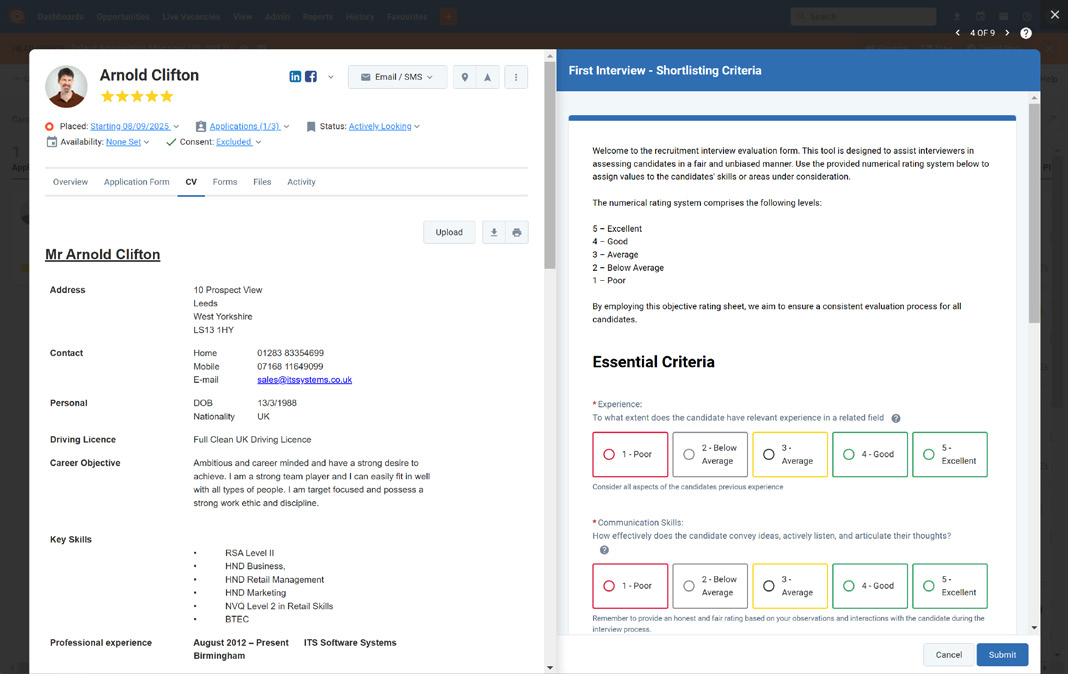
Task: Submit the interview evaluation form
Action: [x=1002, y=654]
